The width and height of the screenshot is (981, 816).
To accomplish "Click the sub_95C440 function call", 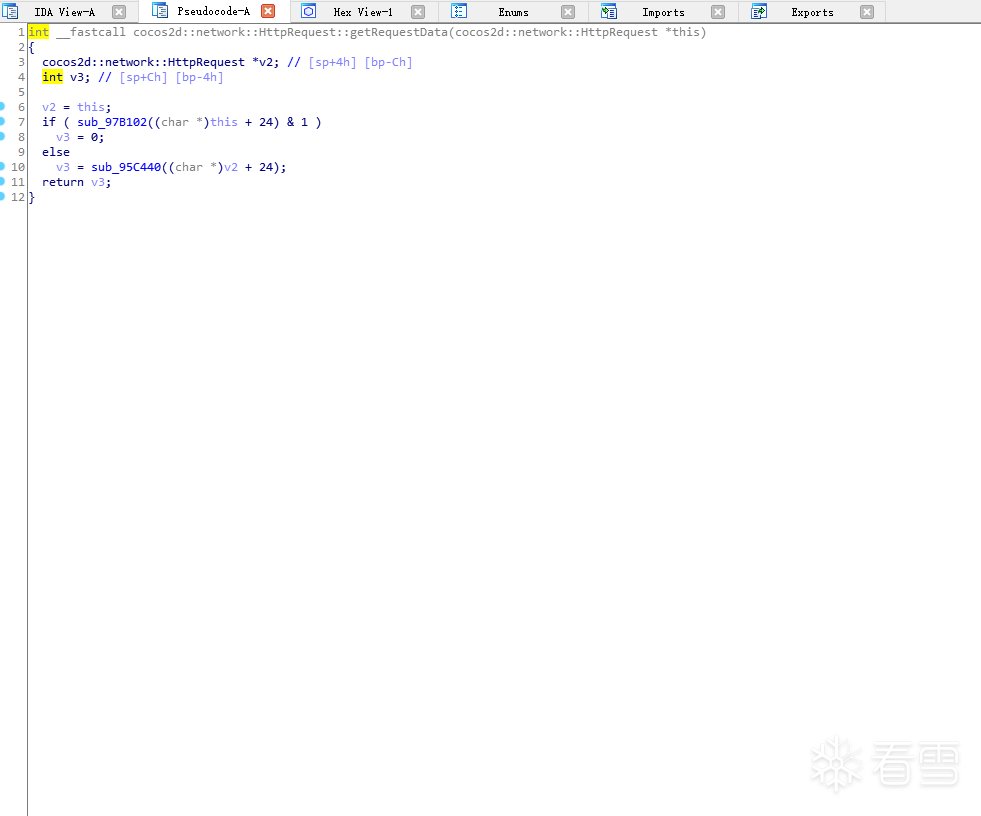I will click(126, 167).
